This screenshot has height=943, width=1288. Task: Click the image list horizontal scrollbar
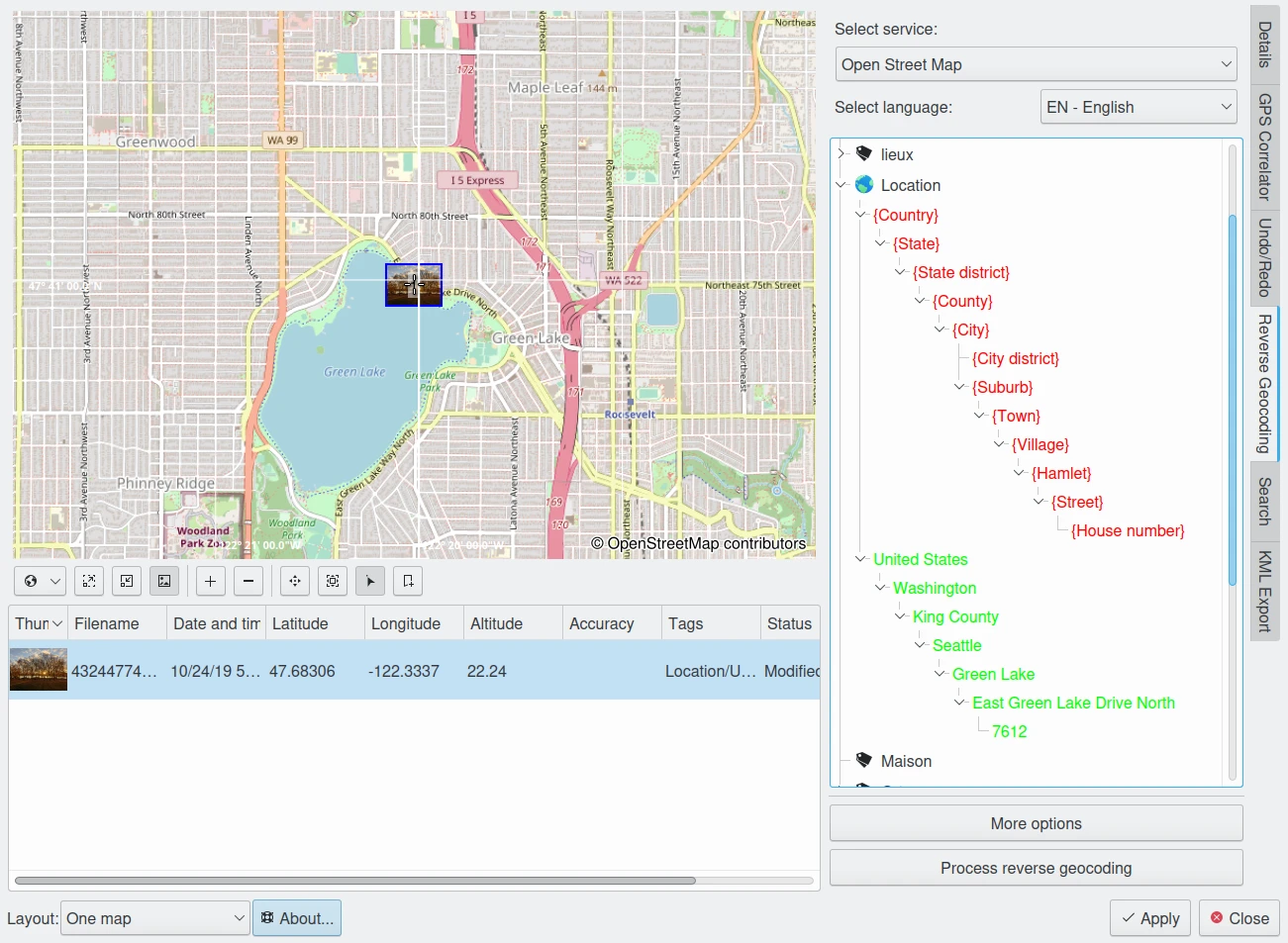click(356, 880)
